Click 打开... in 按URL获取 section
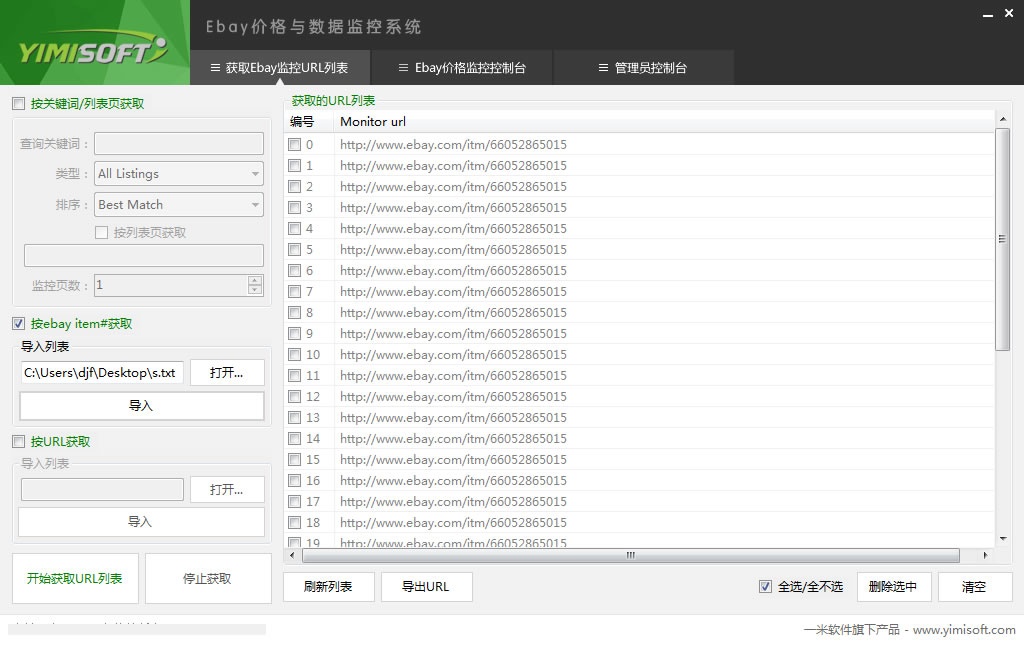The height and width of the screenshot is (645, 1024). [227, 490]
